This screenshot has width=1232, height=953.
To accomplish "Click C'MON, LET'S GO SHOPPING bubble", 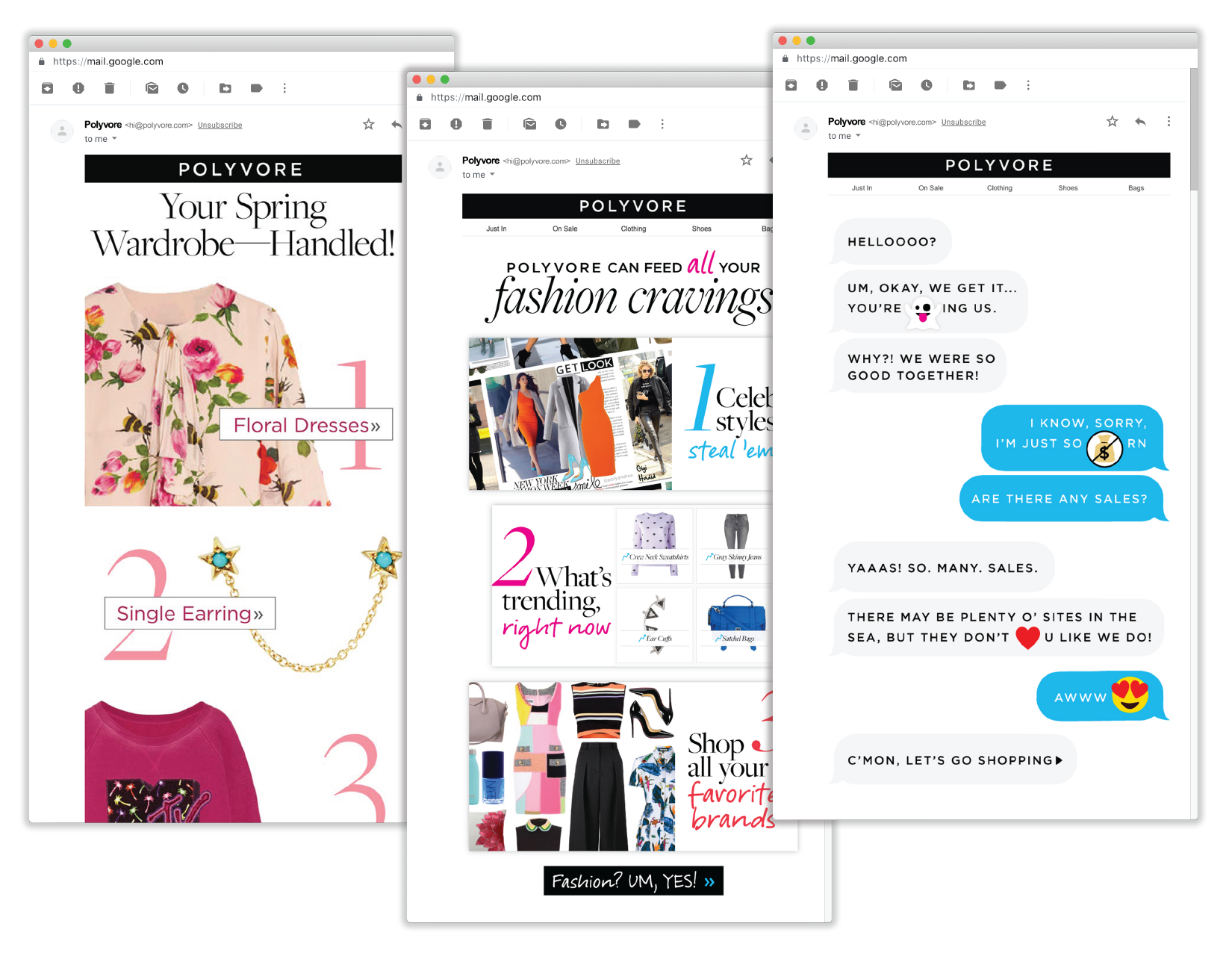I will click(955, 760).
